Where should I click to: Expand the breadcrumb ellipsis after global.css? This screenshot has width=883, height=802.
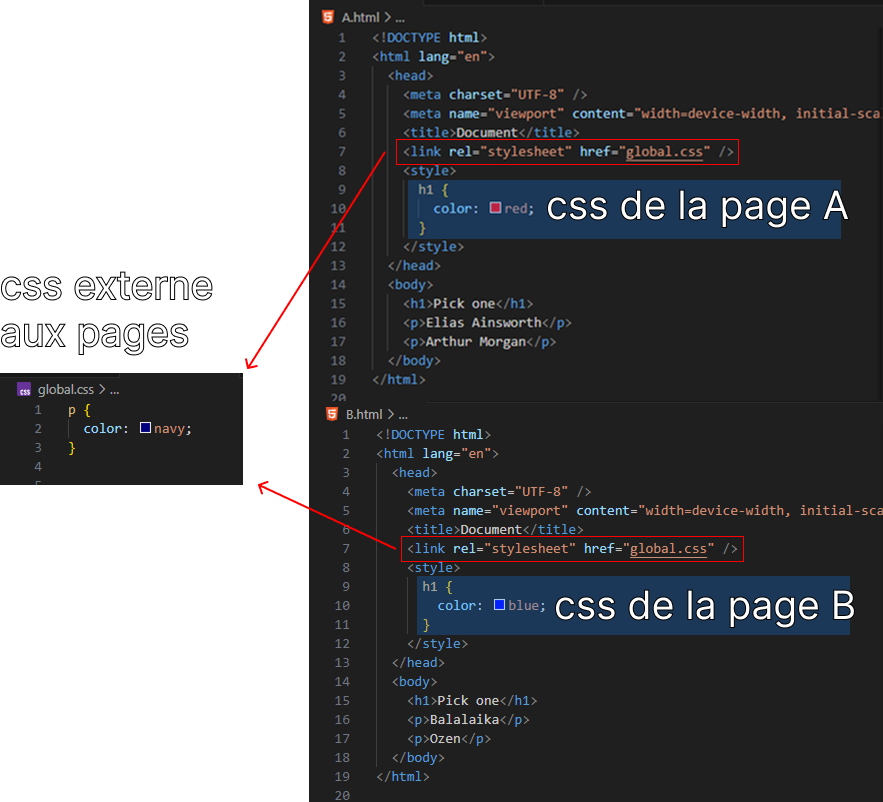[114, 390]
